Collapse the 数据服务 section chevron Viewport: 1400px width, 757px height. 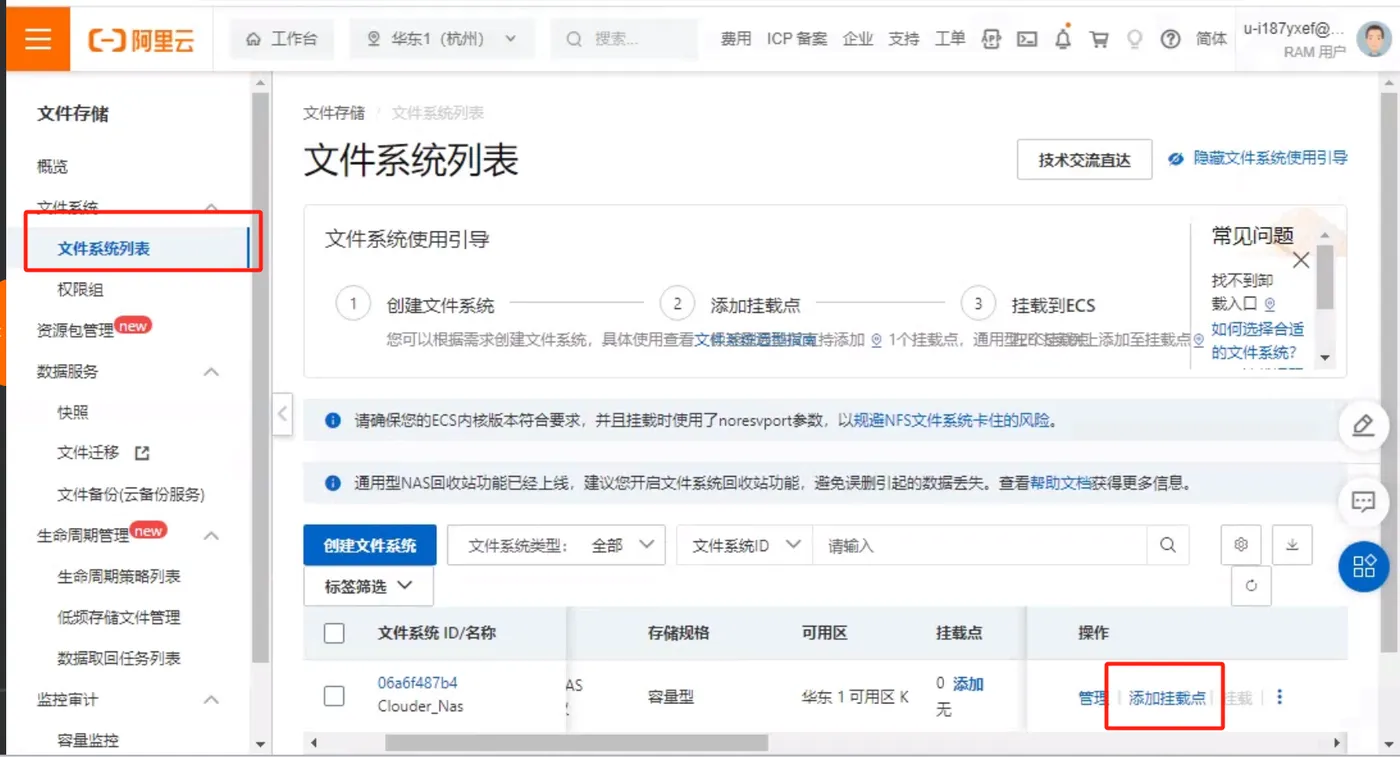tap(211, 371)
